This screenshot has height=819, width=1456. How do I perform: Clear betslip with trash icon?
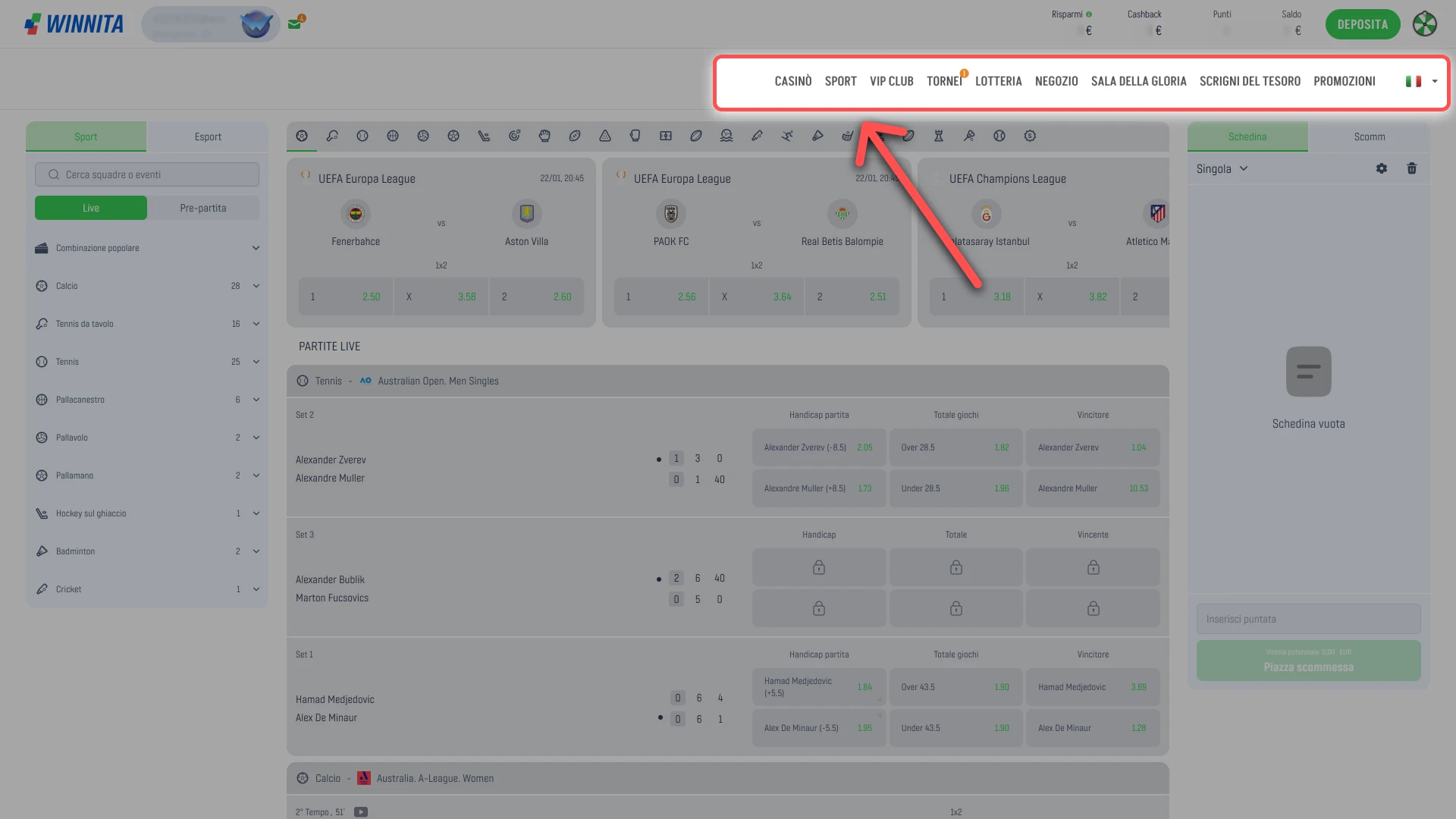1411,168
